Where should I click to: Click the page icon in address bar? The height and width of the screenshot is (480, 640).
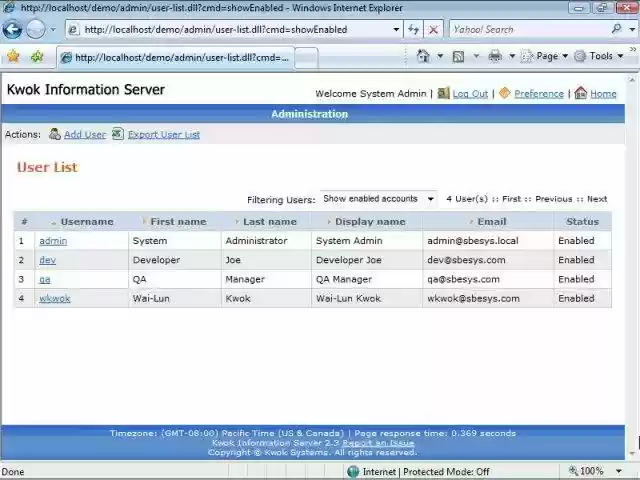pos(73,29)
